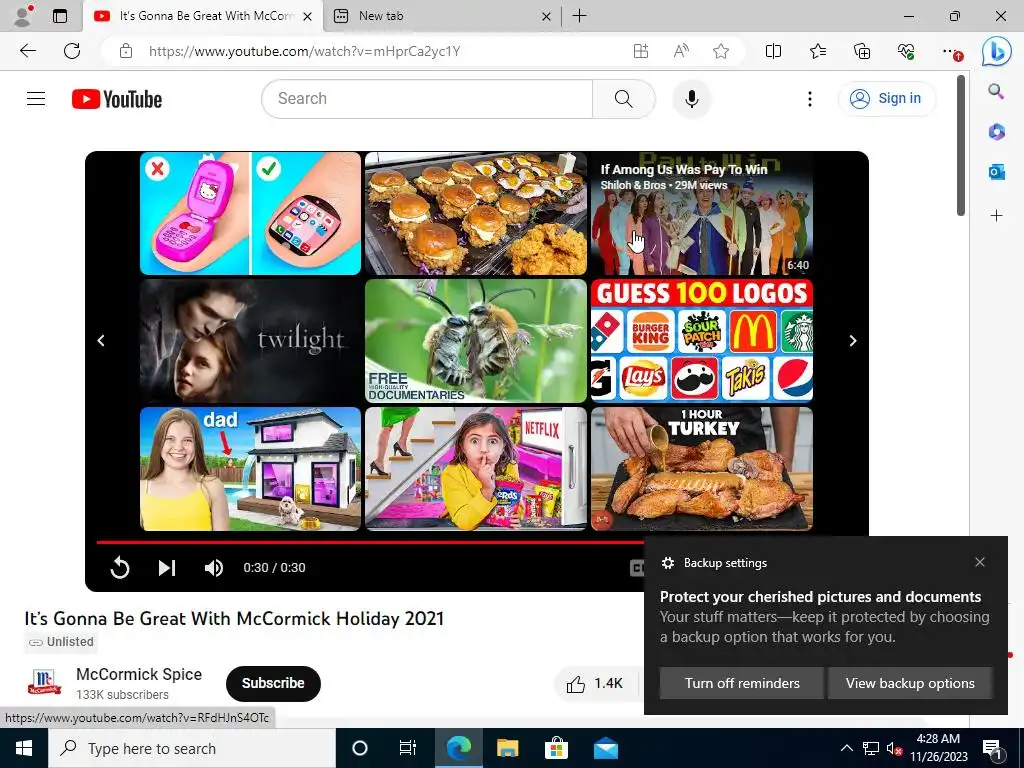Show next suggested videos arrow

click(852, 340)
